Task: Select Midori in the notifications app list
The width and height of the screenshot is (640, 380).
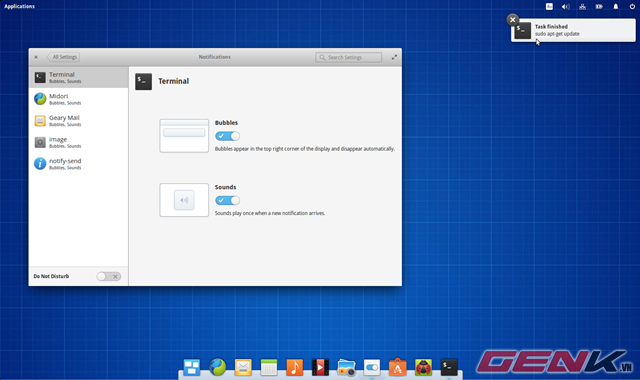Action: (78, 99)
